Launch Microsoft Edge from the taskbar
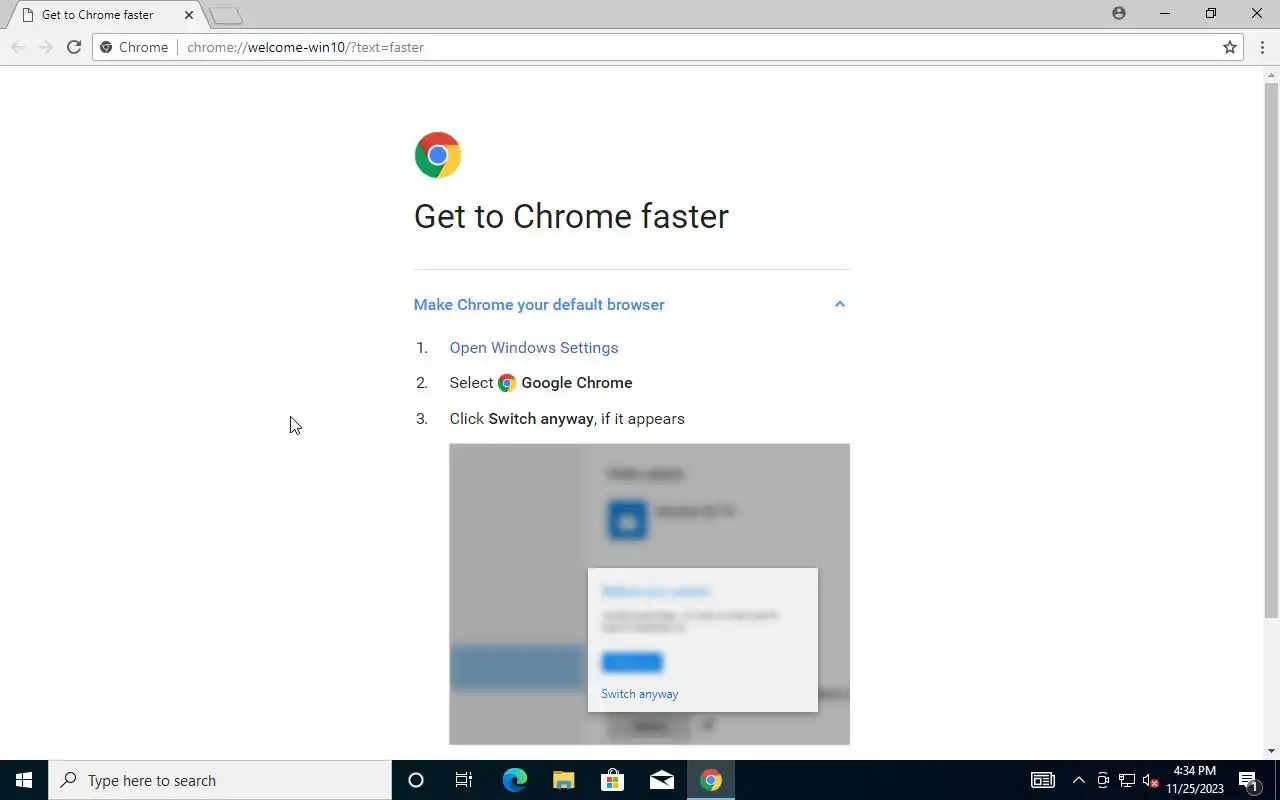This screenshot has width=1280, height=800. 514,780
